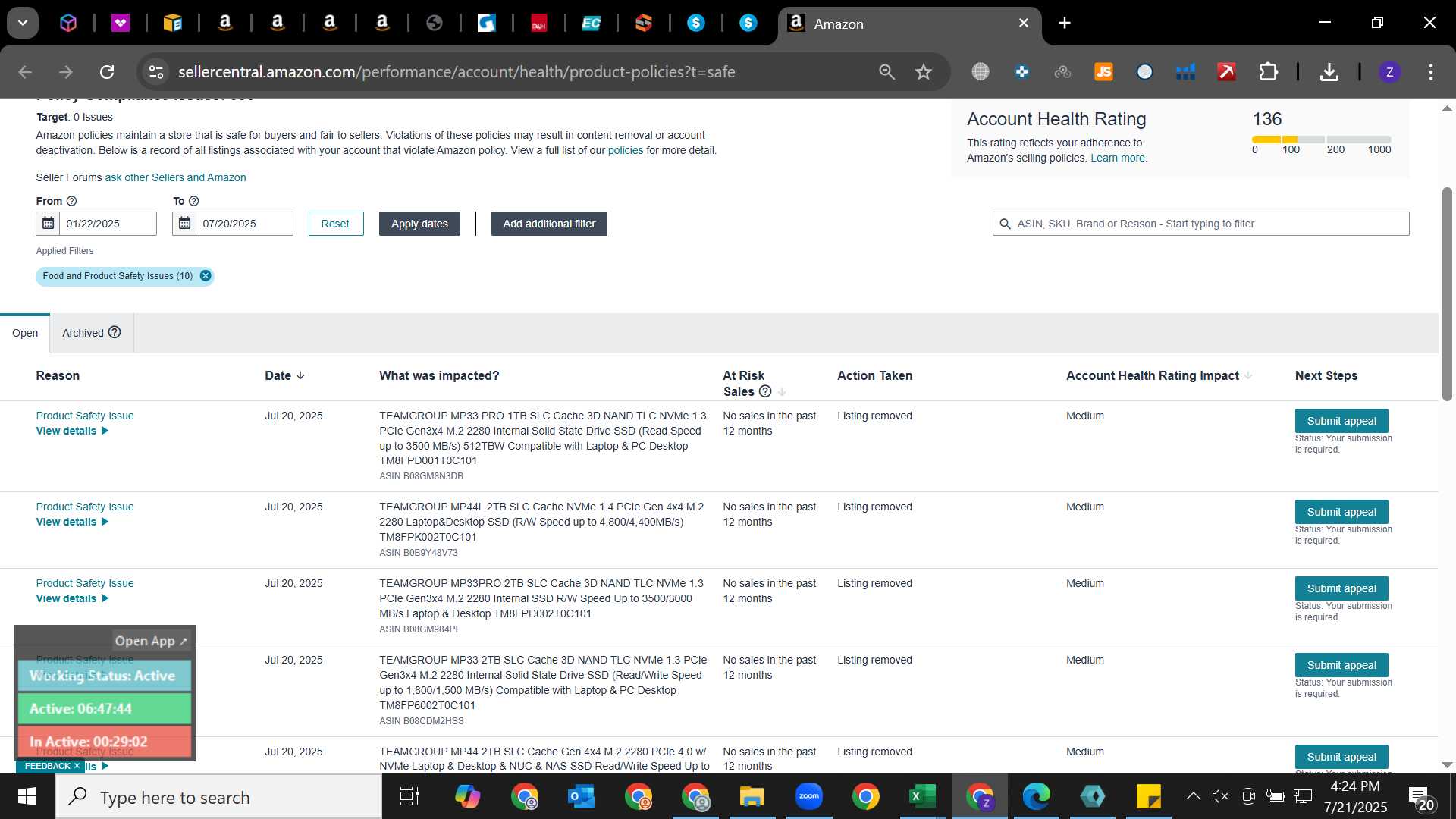1456x819 pixels.
Task: Click At Risk Sales help icon
Action: click(765, 391)
